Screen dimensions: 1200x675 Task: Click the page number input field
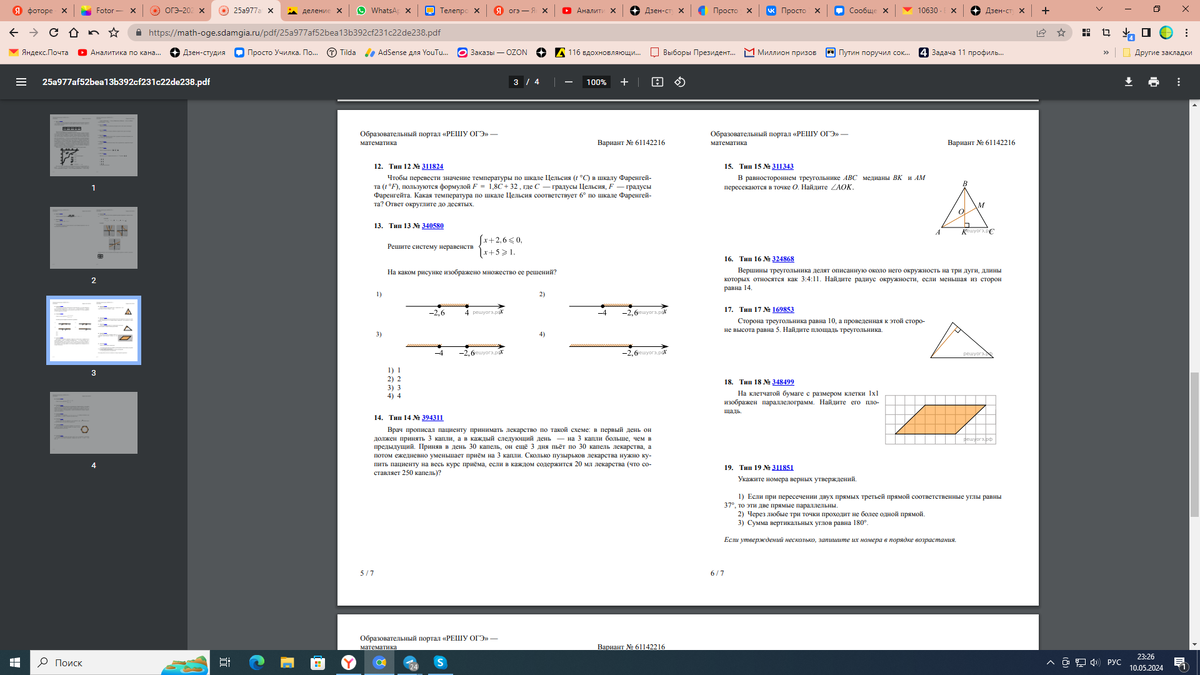(515, 82)
